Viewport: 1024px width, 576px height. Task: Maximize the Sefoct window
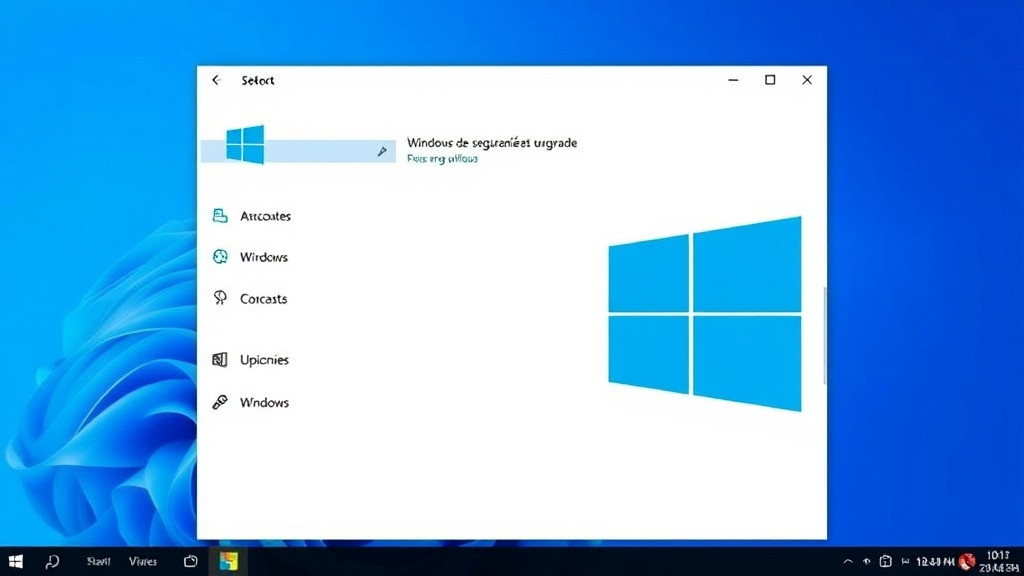771,80
